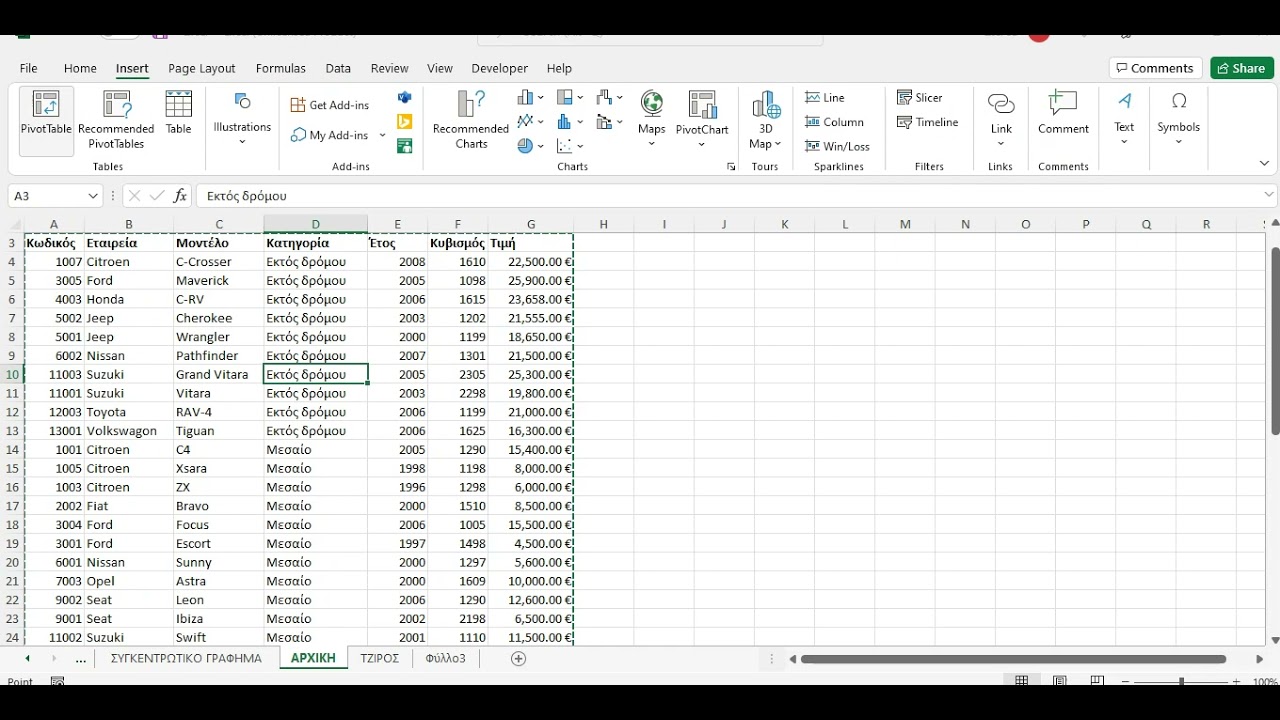Open the Symbols group dropdown

[x=1179, y=119]
